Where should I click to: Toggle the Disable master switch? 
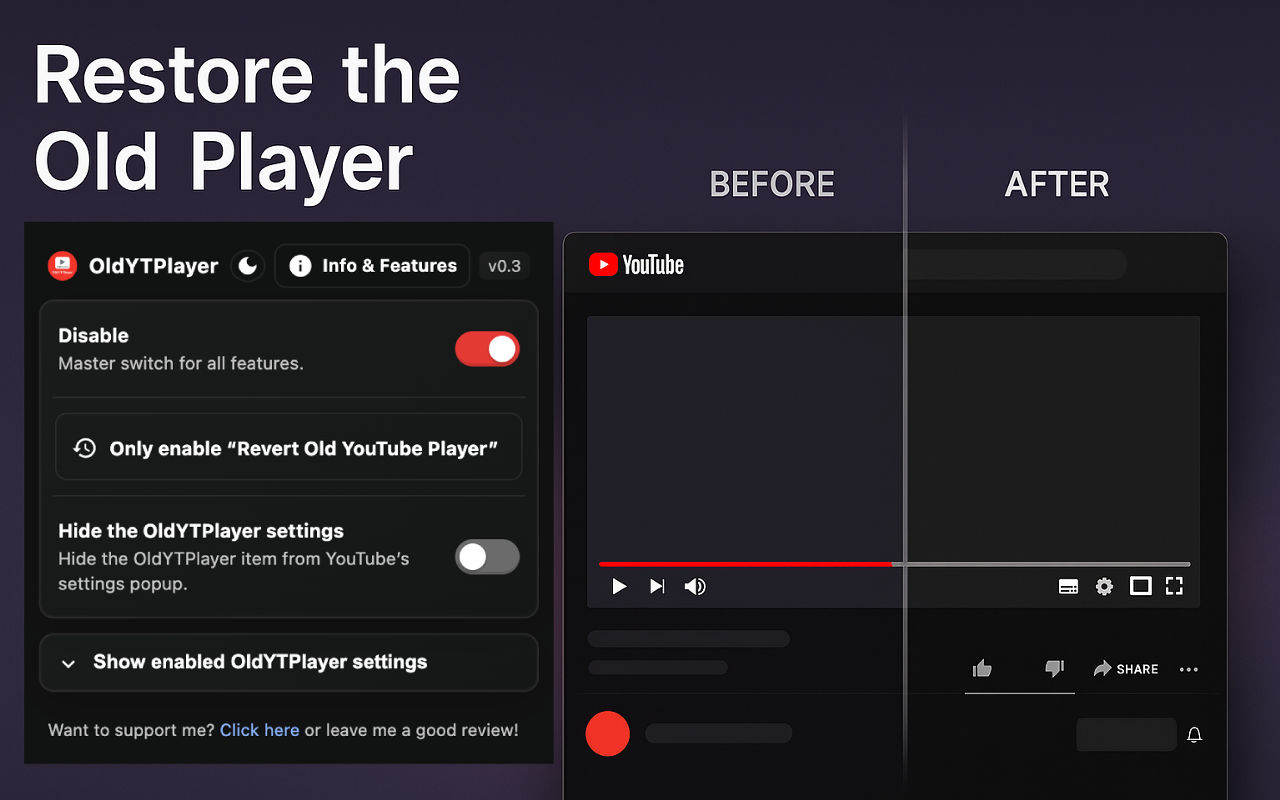(x=487, y=348)
